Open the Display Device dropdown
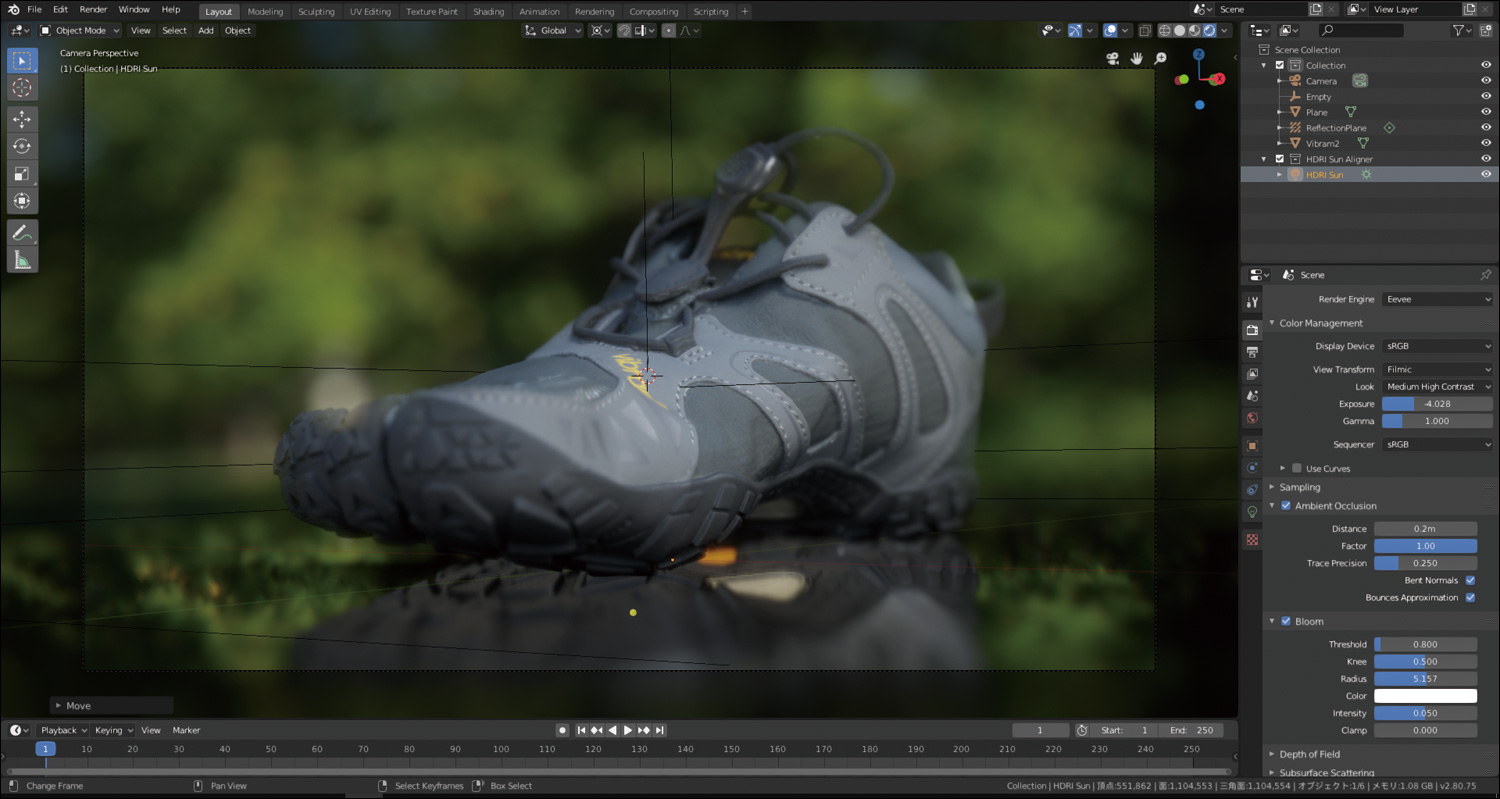Viewport: 1500px width, 799px height. click(1438, 346)
